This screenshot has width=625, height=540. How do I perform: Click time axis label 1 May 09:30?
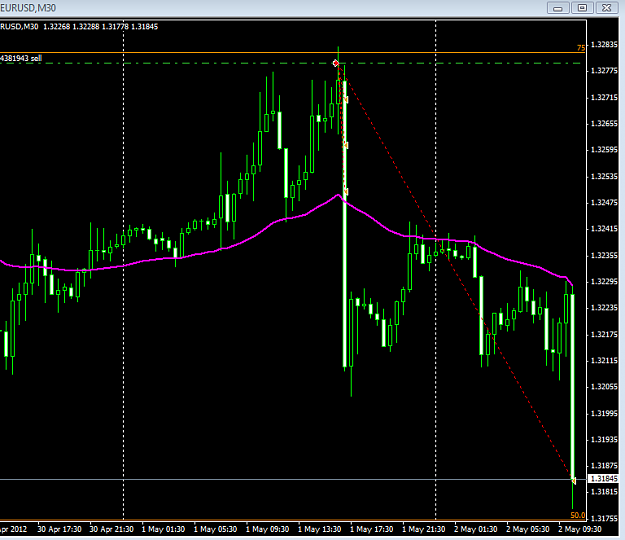tap(267, 529)
